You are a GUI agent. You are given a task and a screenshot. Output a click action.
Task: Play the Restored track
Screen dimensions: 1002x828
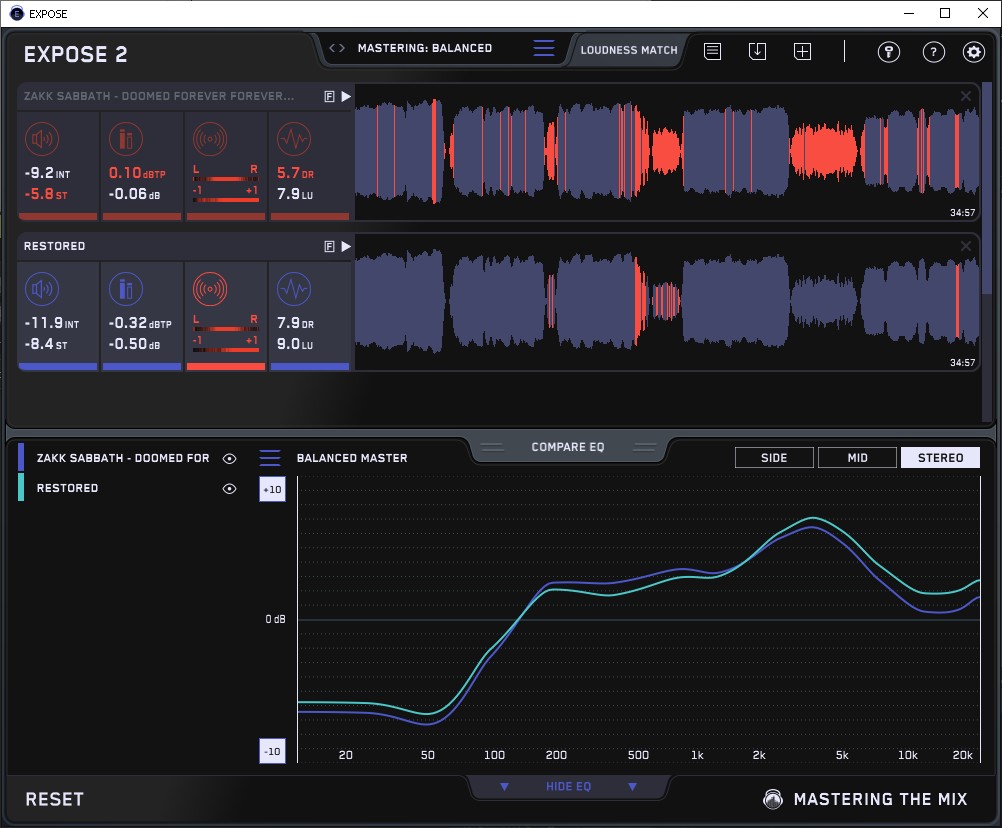pyautogui.click(x=346, y=246)
